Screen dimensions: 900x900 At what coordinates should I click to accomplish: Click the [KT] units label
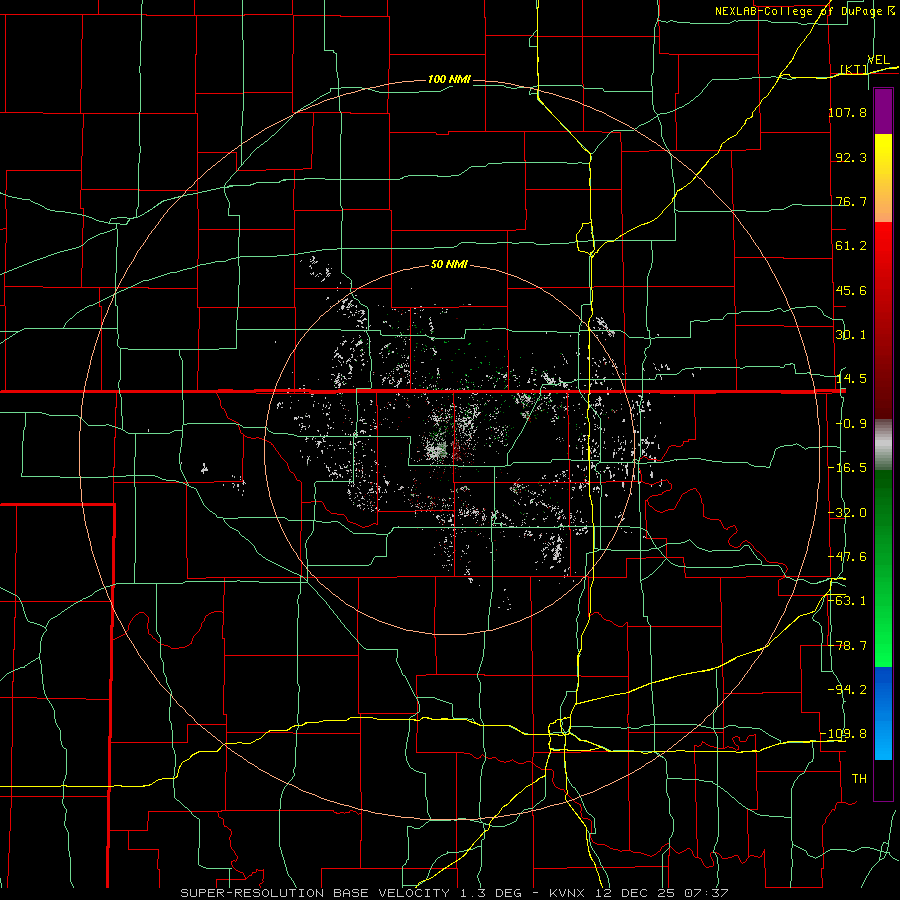(x=854, y=69)
